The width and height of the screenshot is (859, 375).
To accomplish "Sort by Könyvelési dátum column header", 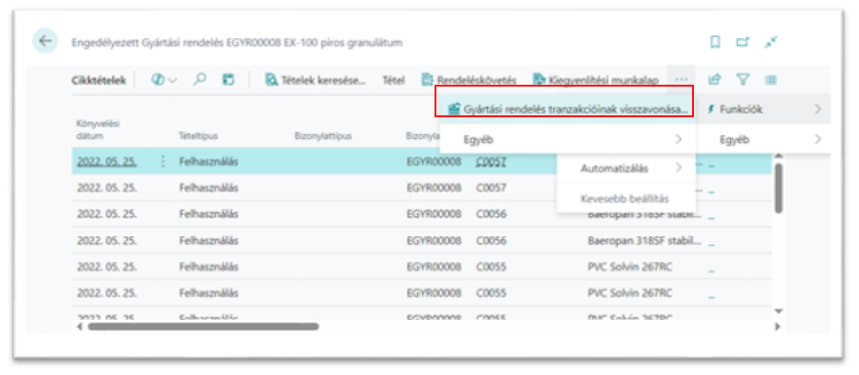I will coord(98,129).
